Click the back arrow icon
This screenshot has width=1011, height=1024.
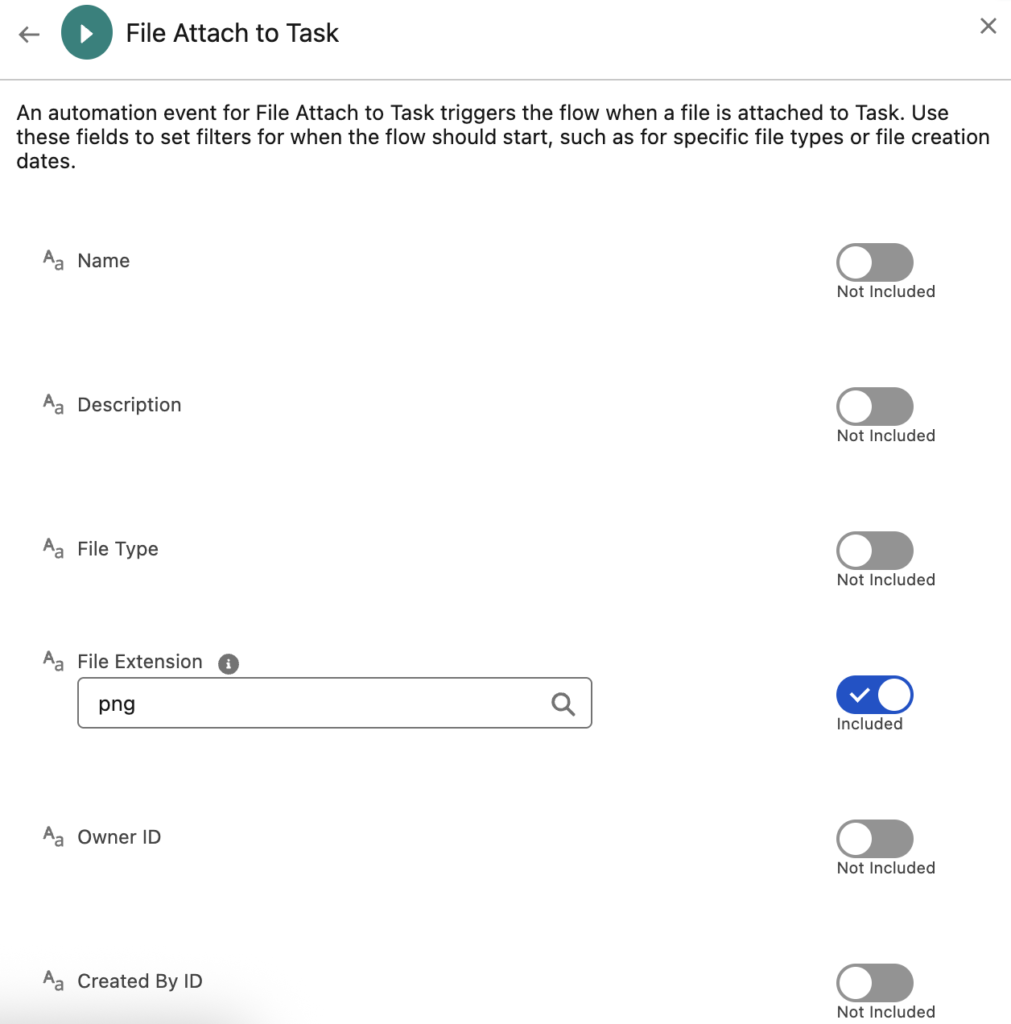(29, 34)
